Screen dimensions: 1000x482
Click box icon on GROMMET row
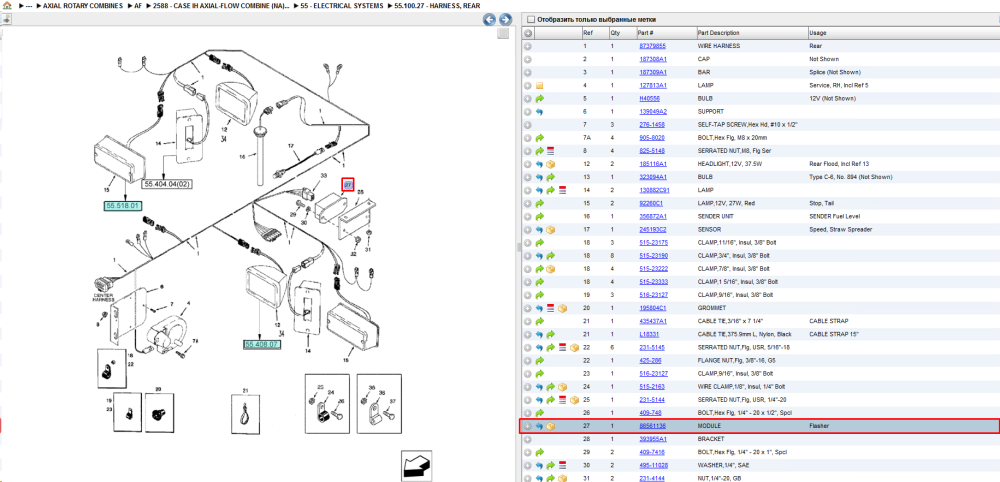pyautogui.click(x=562, y=308)
